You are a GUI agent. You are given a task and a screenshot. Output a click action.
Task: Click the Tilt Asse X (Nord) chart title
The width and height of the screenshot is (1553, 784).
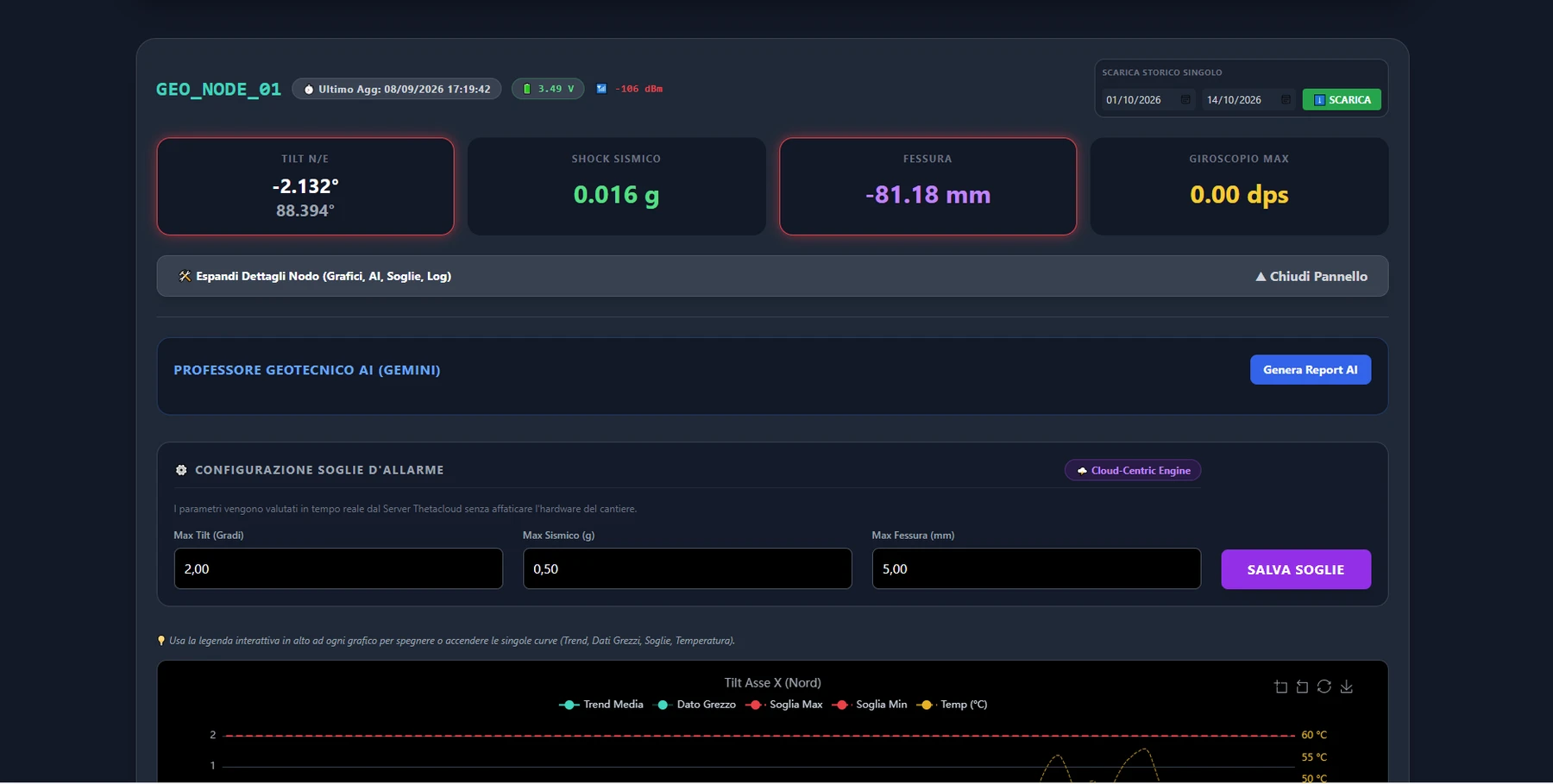pos(773,683)
